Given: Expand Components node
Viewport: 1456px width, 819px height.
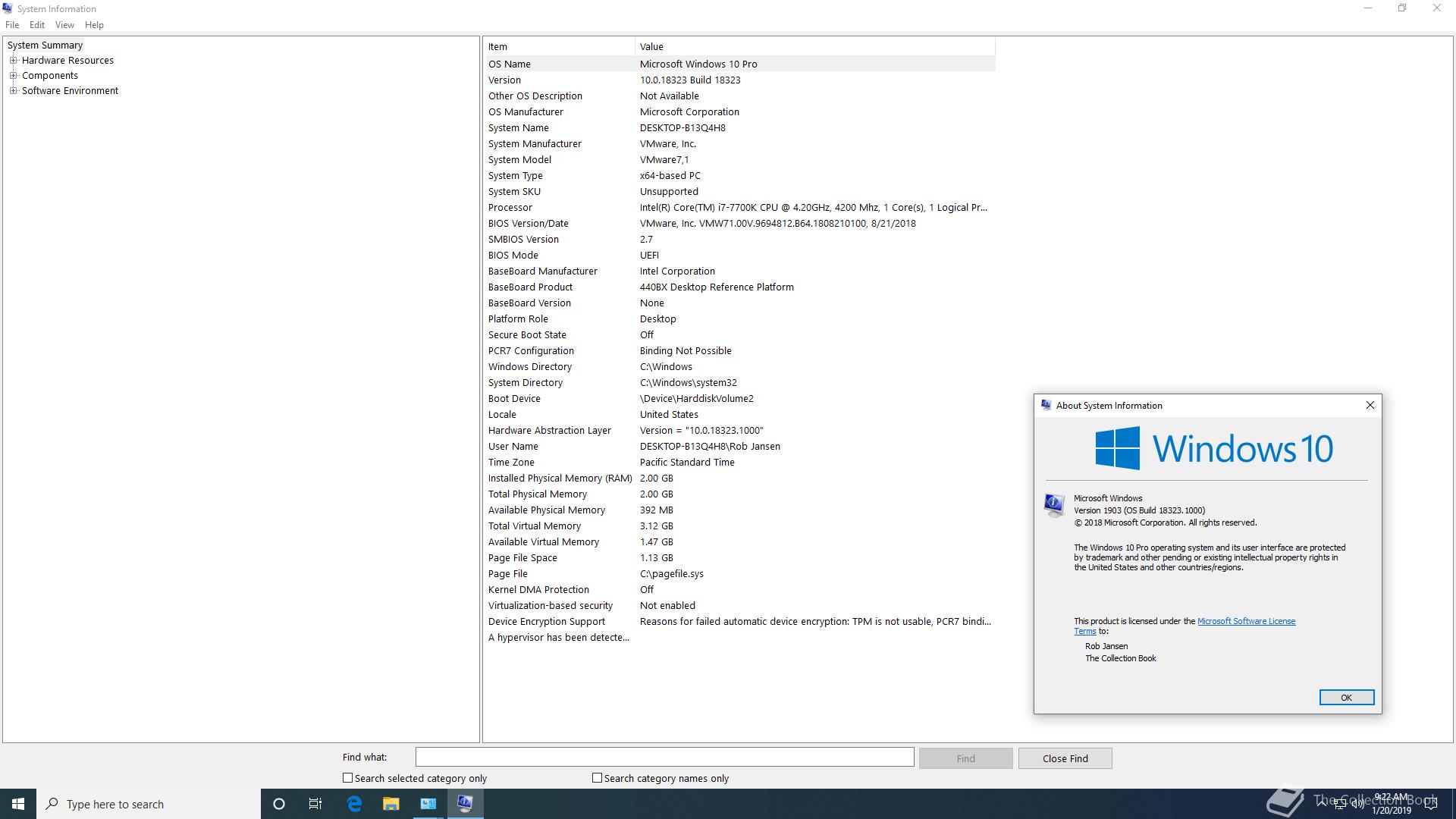Looking at the screenshot, I should point(13,75).
